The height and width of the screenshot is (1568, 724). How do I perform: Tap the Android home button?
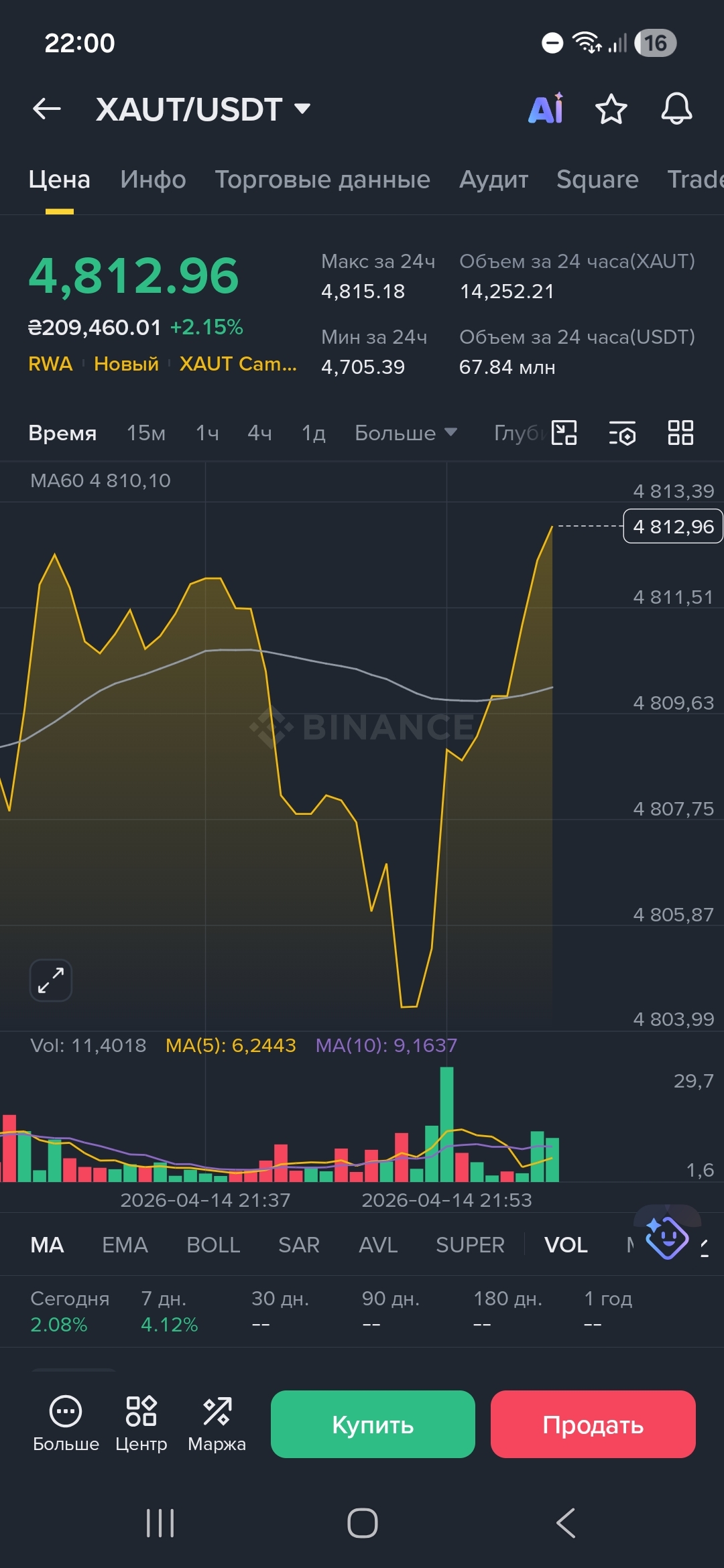363,1523
